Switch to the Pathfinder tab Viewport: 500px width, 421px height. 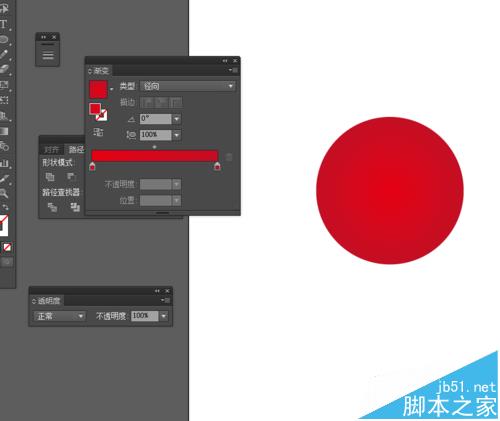tap(76, 149)
